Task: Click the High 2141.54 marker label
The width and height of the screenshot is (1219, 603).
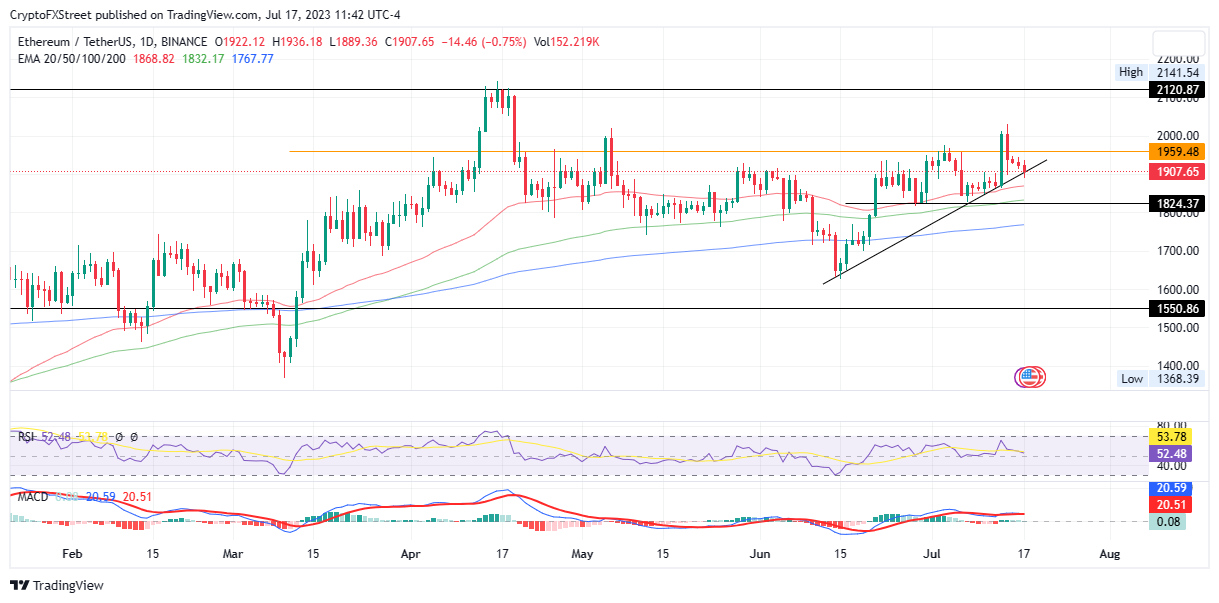Action: click(1159, 72)
